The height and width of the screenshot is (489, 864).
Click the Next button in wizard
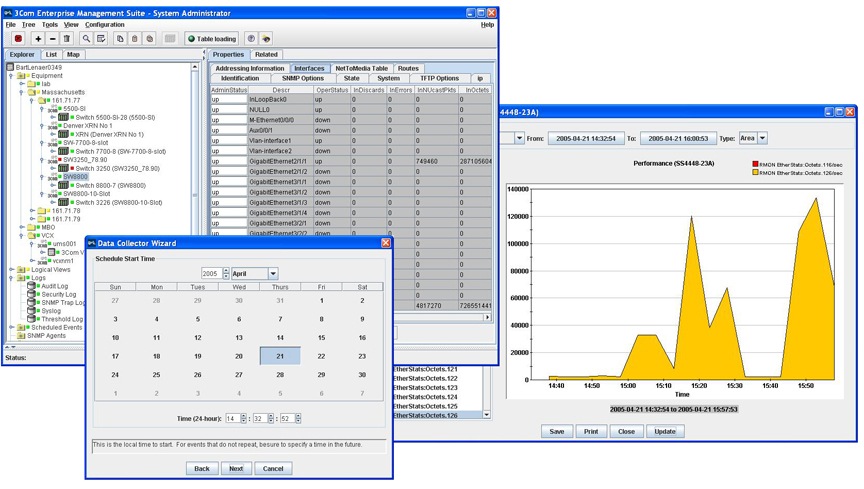(x=236, y=469)
